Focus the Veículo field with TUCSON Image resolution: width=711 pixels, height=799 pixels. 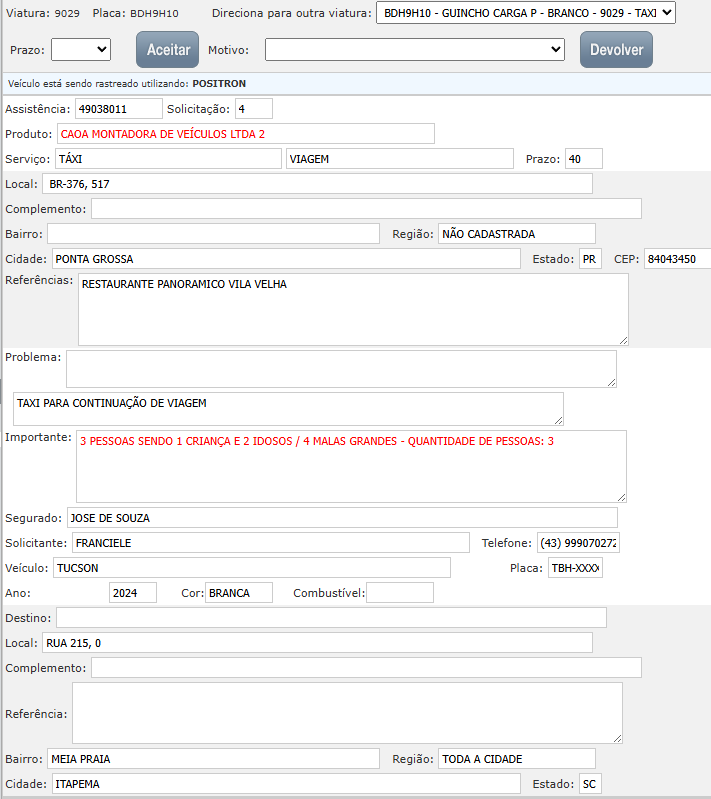(x=251, y=568)
